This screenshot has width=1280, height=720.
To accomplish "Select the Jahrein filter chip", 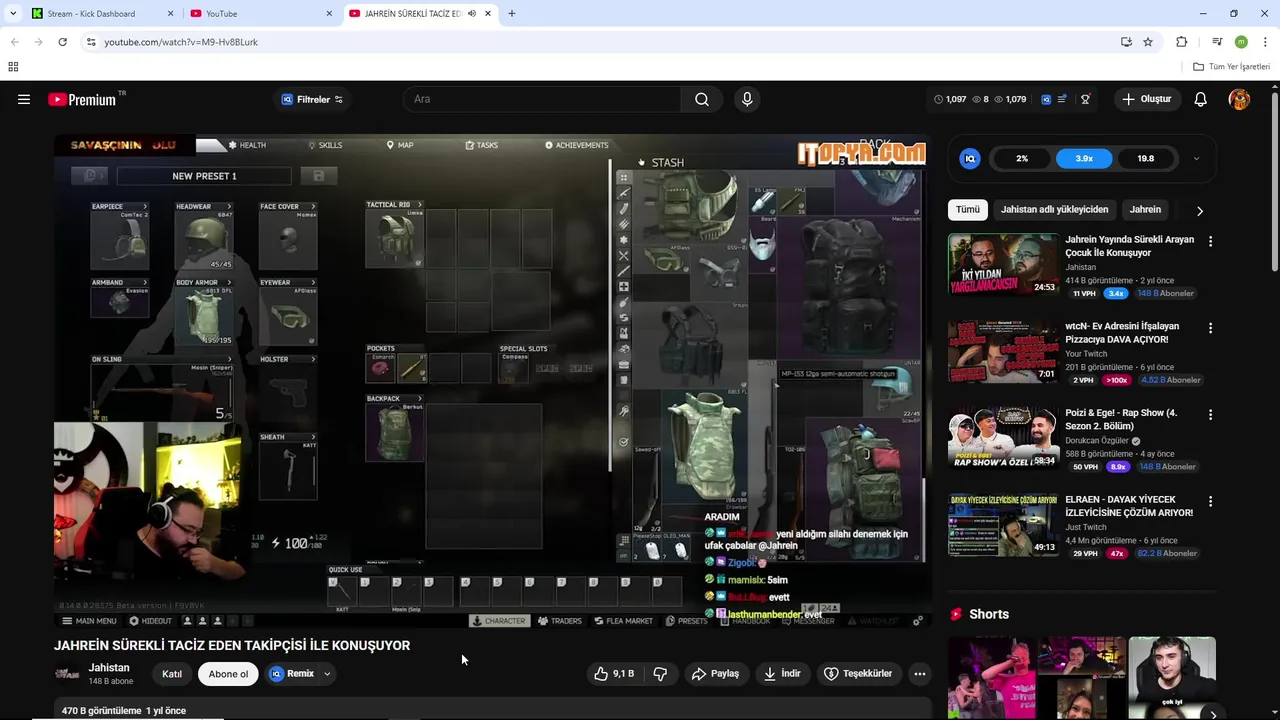I will [1145, 210].
